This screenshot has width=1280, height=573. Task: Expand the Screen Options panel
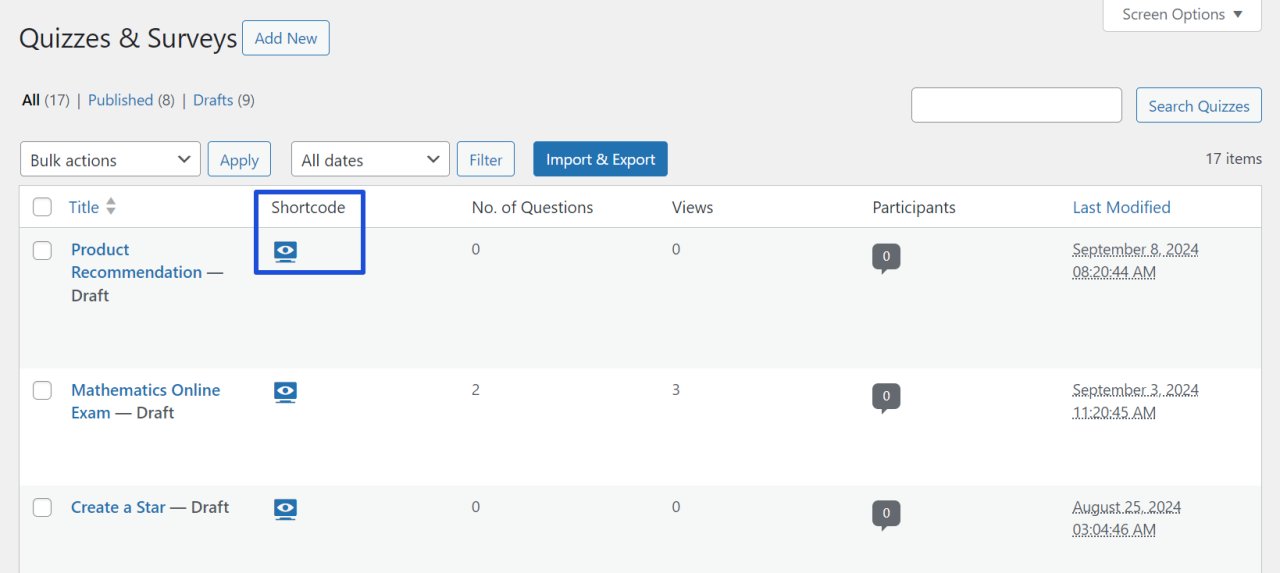1182,15
